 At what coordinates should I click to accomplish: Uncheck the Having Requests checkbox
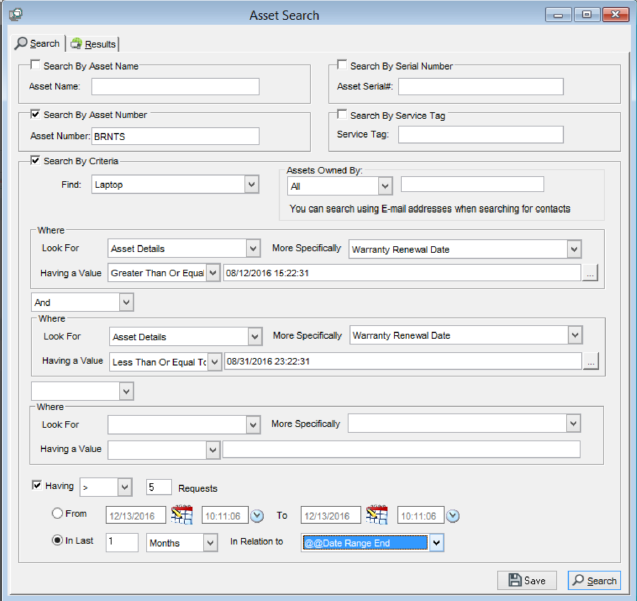pyautogui.click(x=37, y=485)
